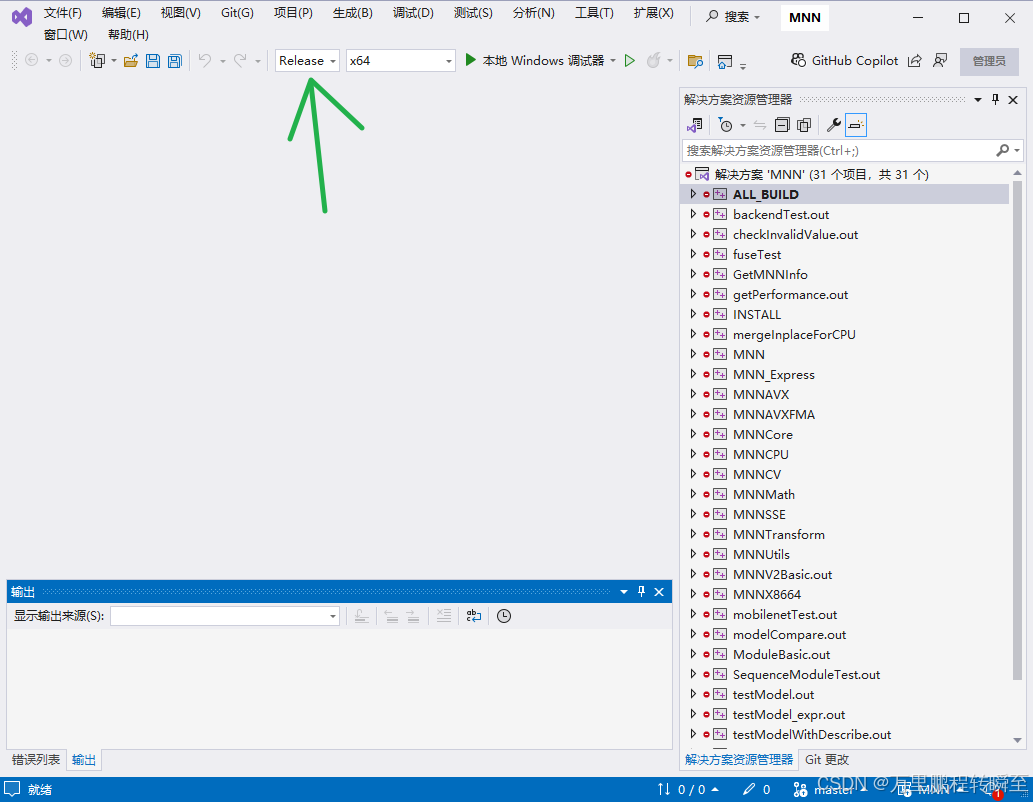Click the navigate backward icon
The height and width of the screenshot is (802, 1033).
(31, 61)
